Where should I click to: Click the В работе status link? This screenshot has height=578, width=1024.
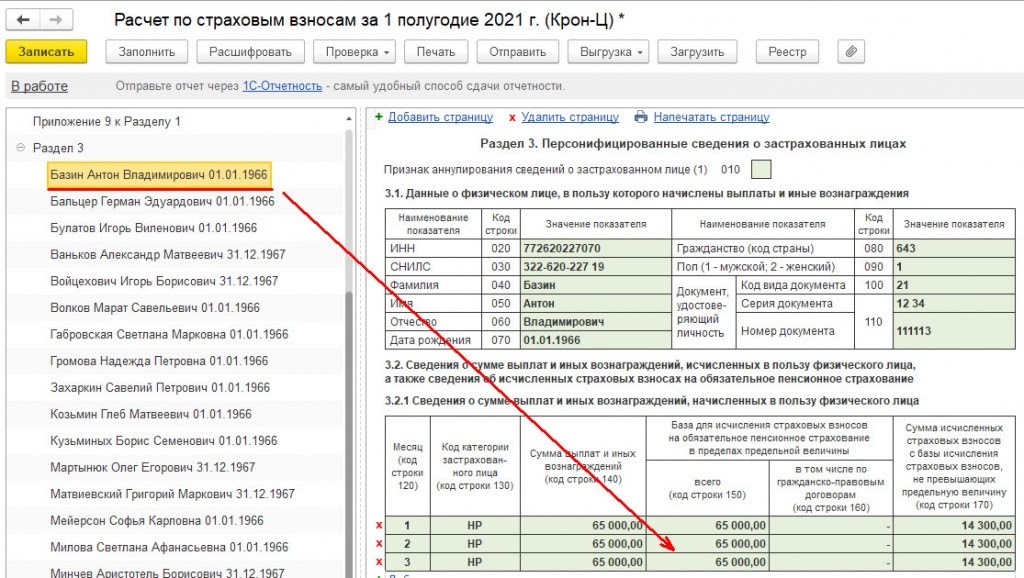[39, 86]
